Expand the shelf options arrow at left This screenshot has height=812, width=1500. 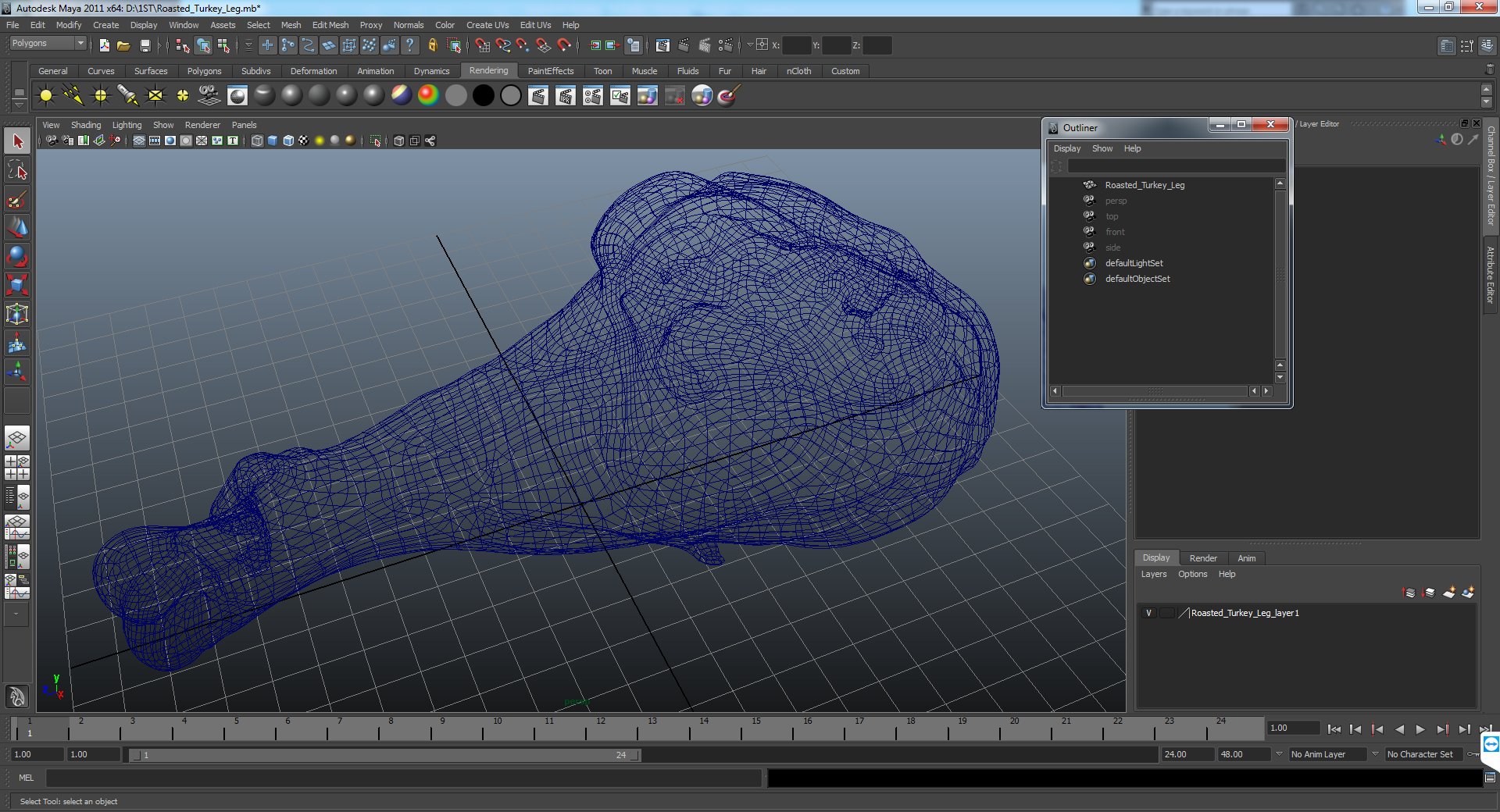19,104
